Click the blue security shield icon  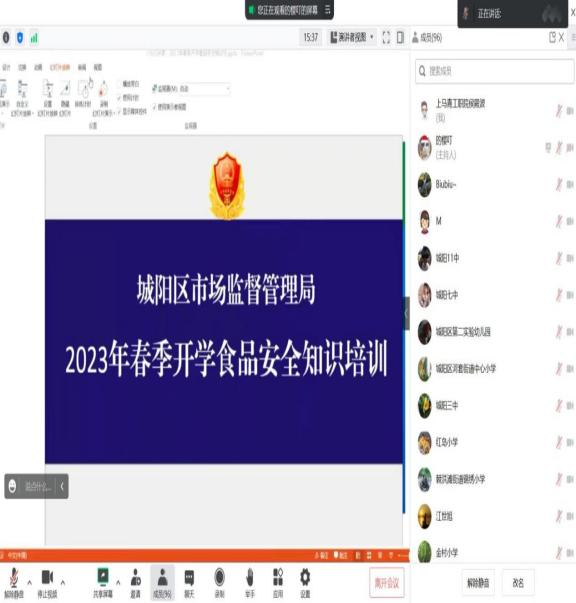pyautogui.click(x=20, y=38)
